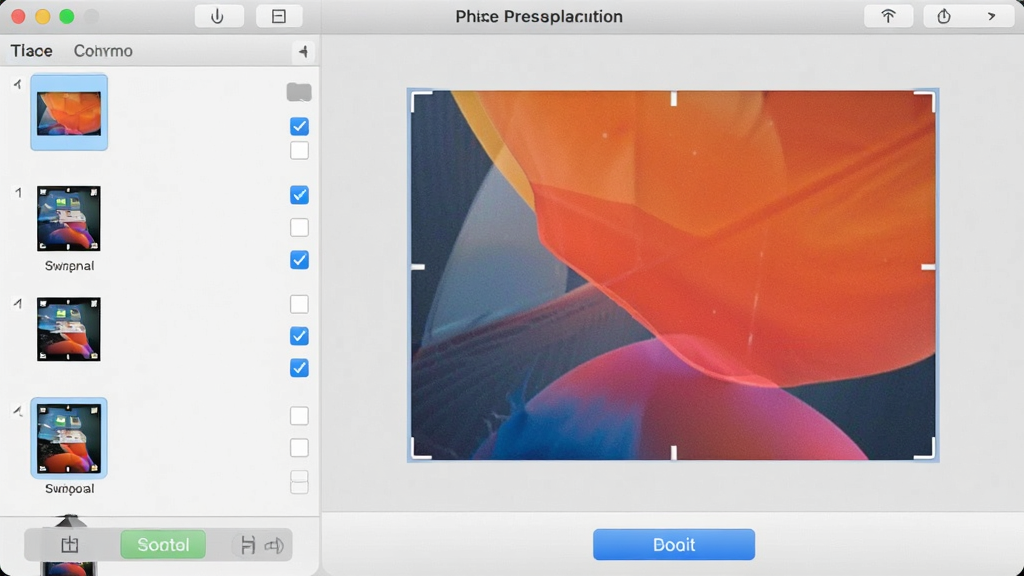
Task: Click the top center crop handle
Action: (674, 99)
